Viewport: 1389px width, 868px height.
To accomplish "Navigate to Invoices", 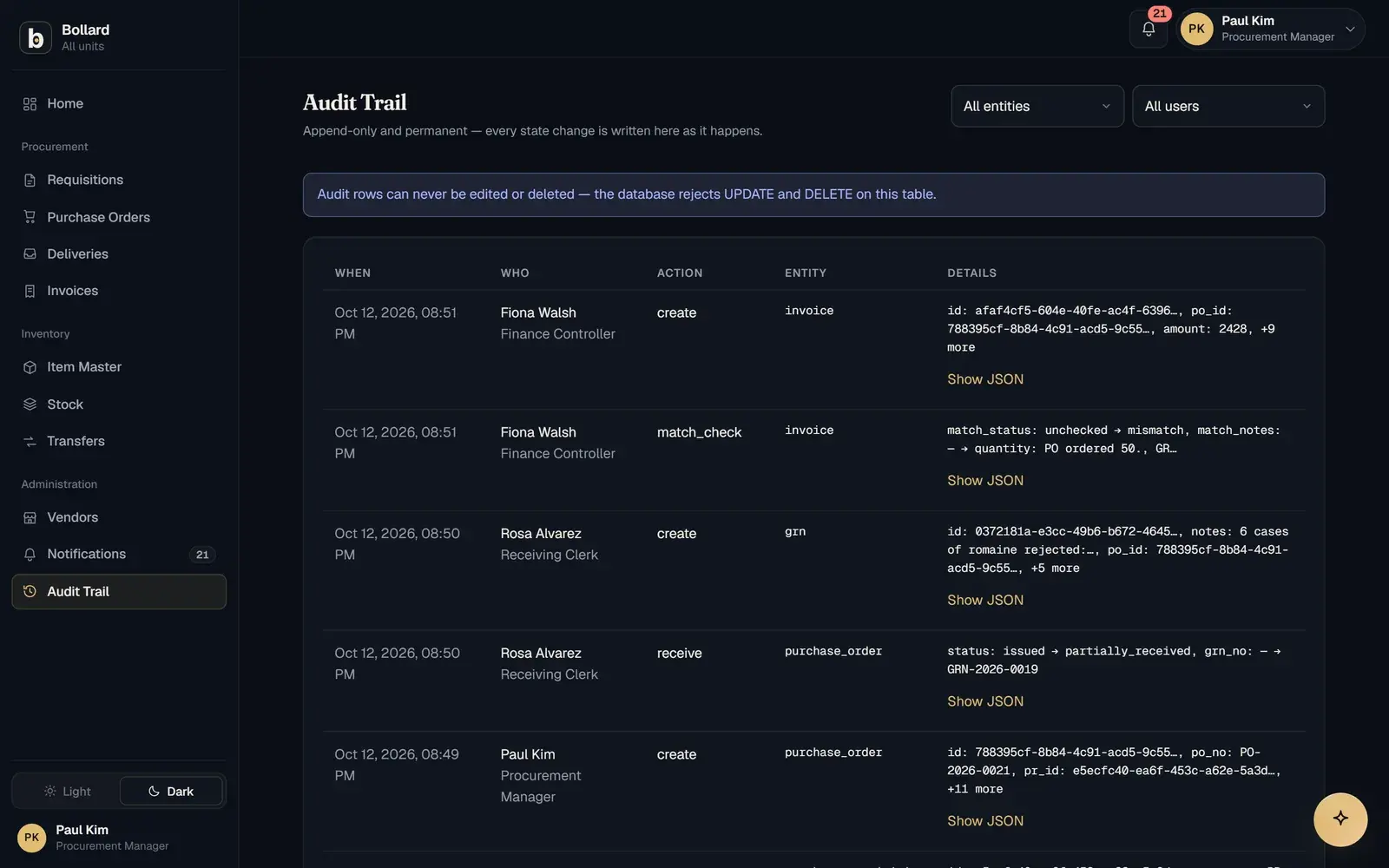I will (x=119, y=291).
